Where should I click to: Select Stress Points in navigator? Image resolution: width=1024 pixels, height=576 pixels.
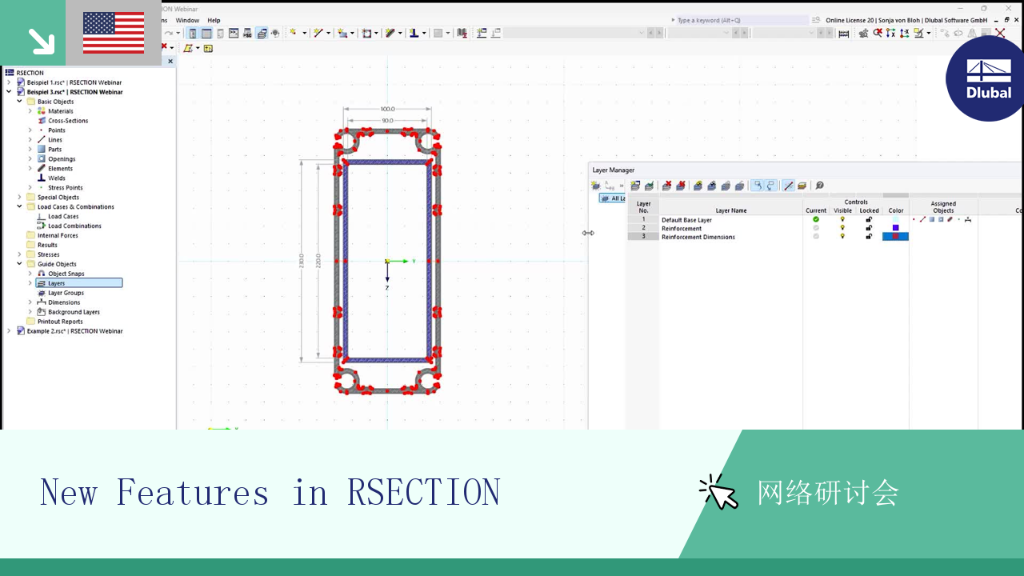point(65,187)
